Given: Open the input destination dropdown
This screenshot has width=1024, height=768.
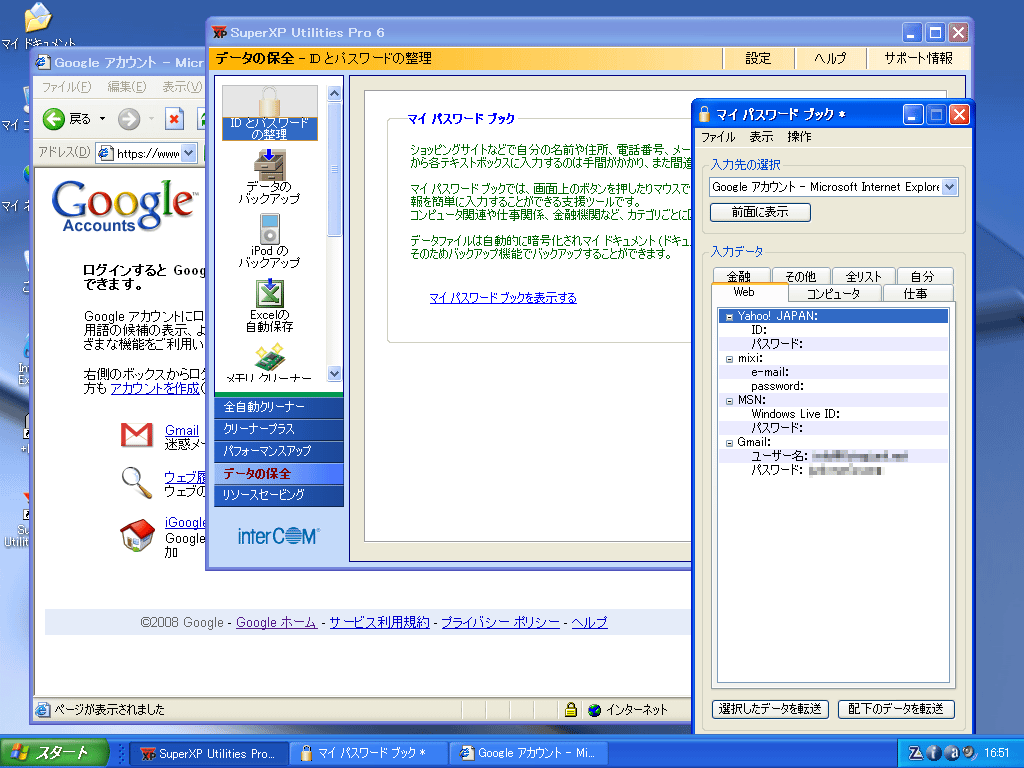Looking at the screenshot, I should pyautogui.click(x=950, y=187).
